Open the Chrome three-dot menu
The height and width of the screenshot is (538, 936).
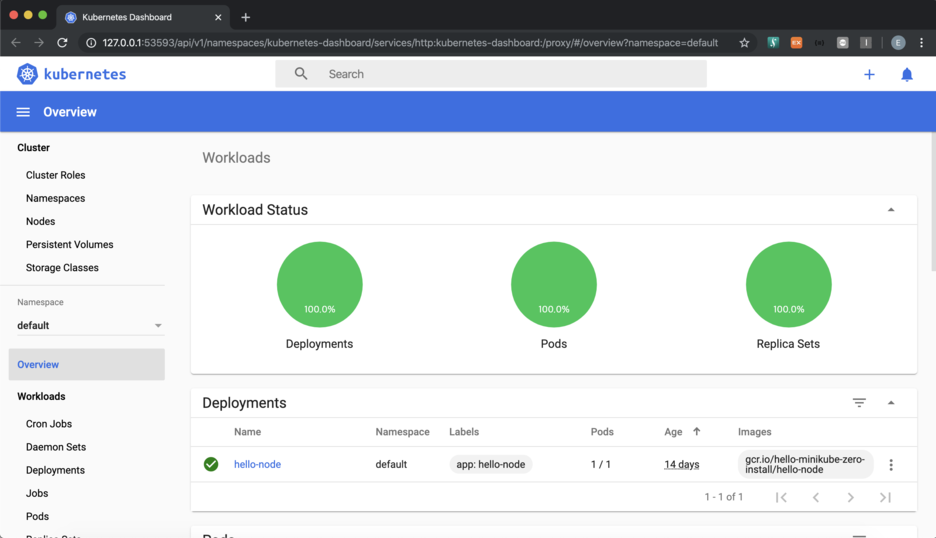point(922,42)
